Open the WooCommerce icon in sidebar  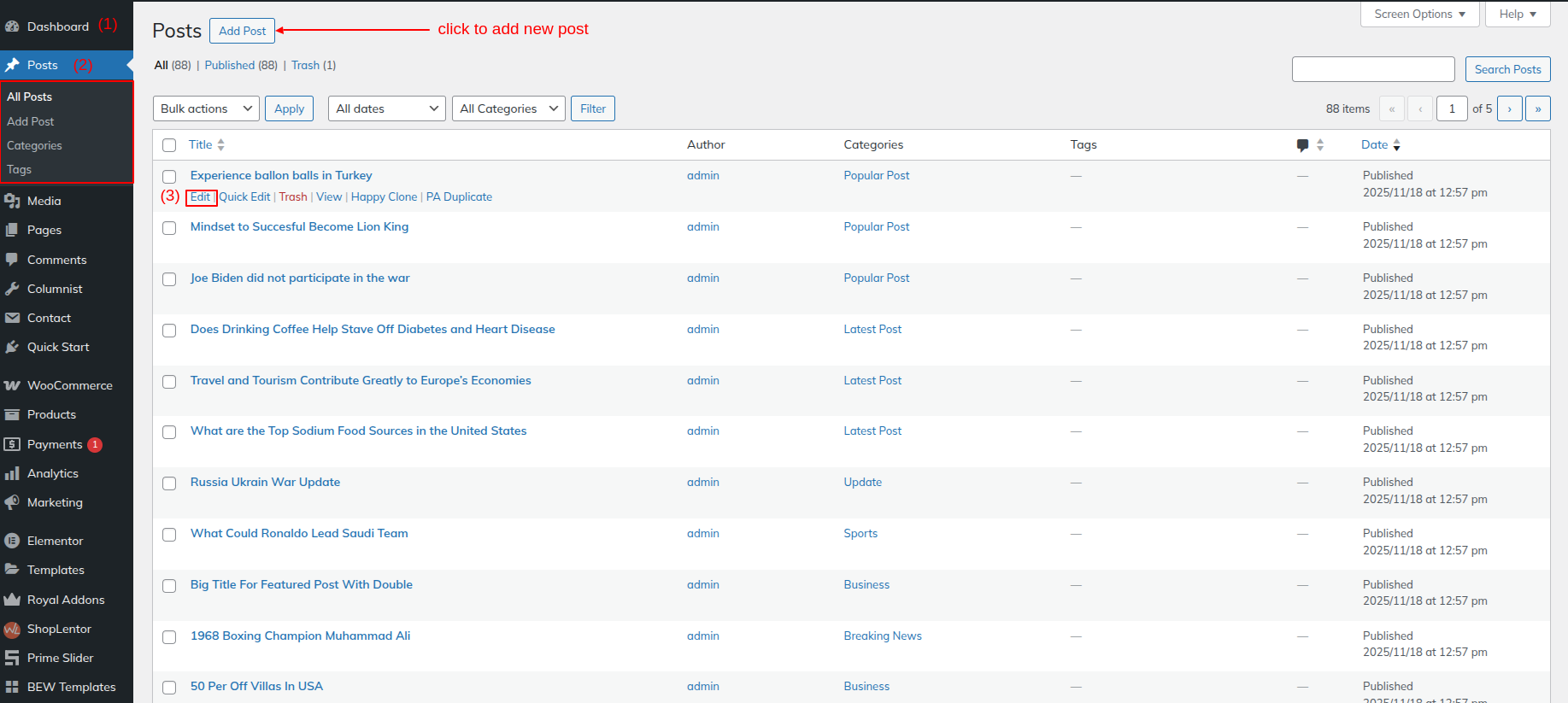[12, 385]
